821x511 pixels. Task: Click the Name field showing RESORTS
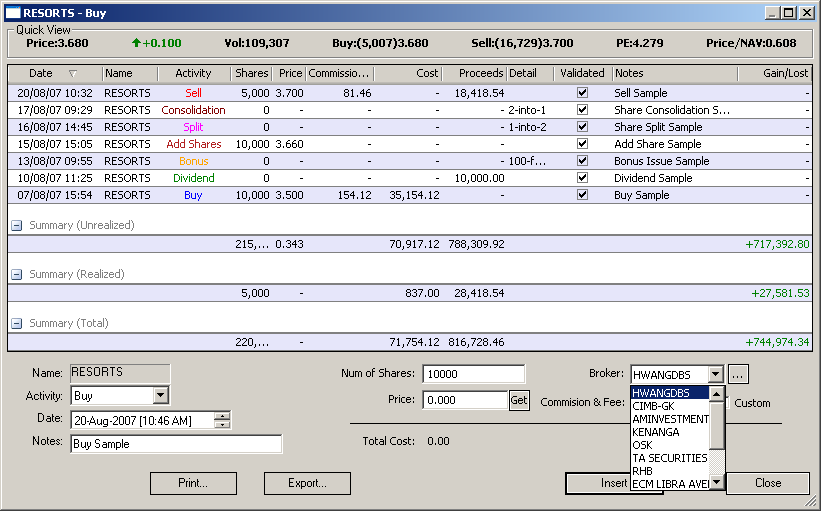tap(120, 373)
